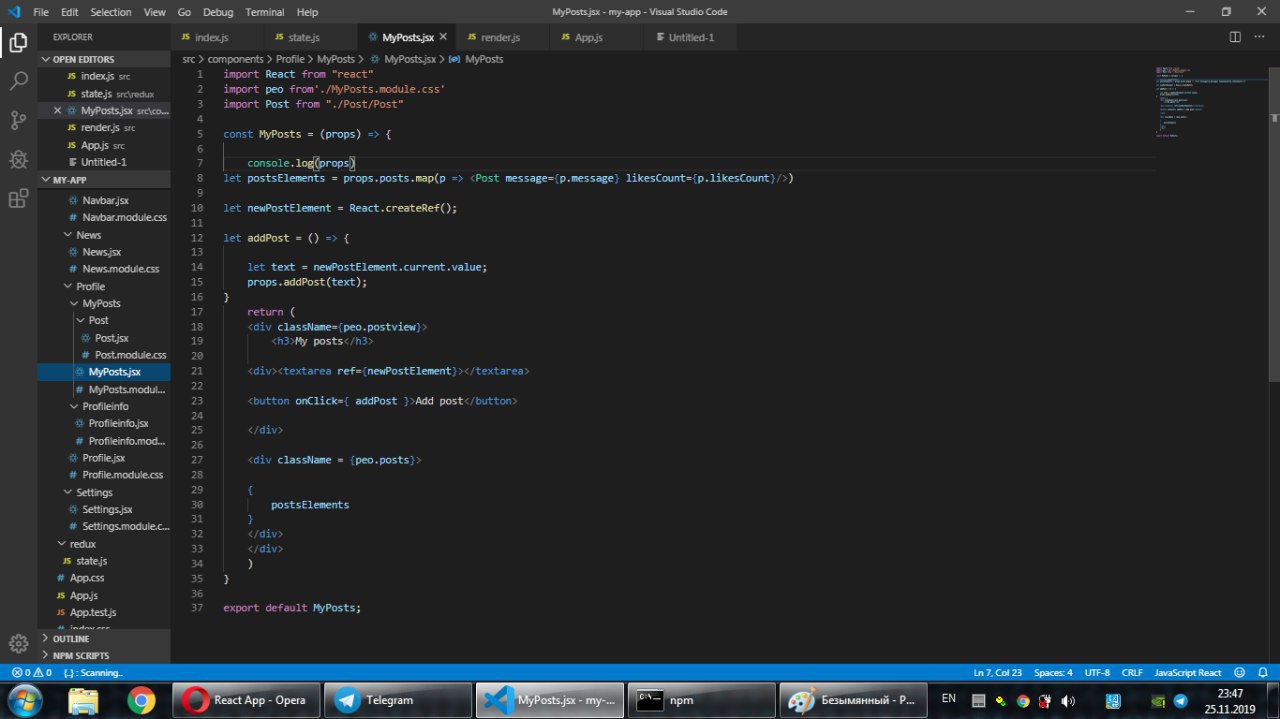The height and width of the screenshot is (719, 1280).
Task: Expand the Outline section
Action: pos(70,639)
